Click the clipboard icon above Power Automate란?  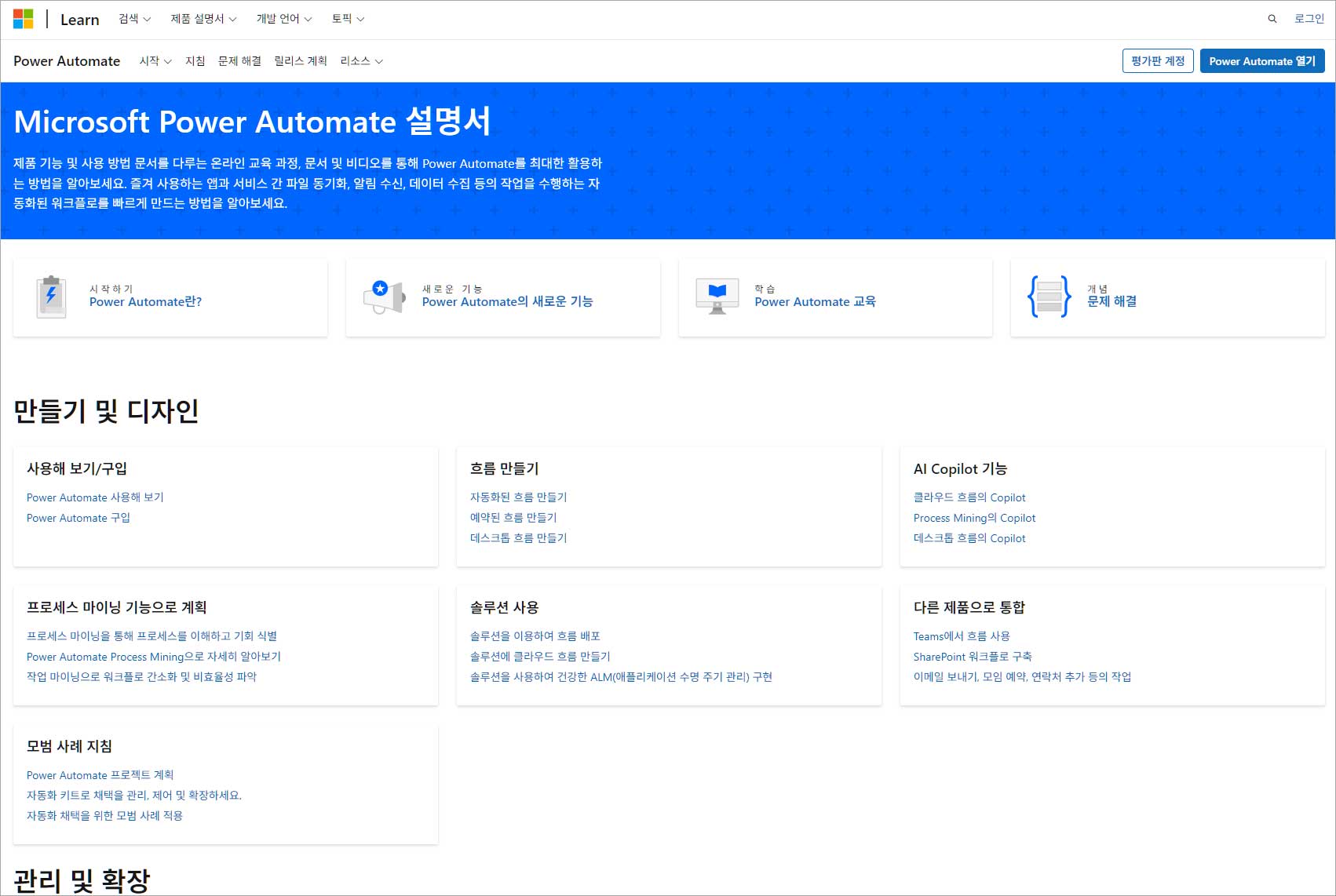click(x=51, y=297)
